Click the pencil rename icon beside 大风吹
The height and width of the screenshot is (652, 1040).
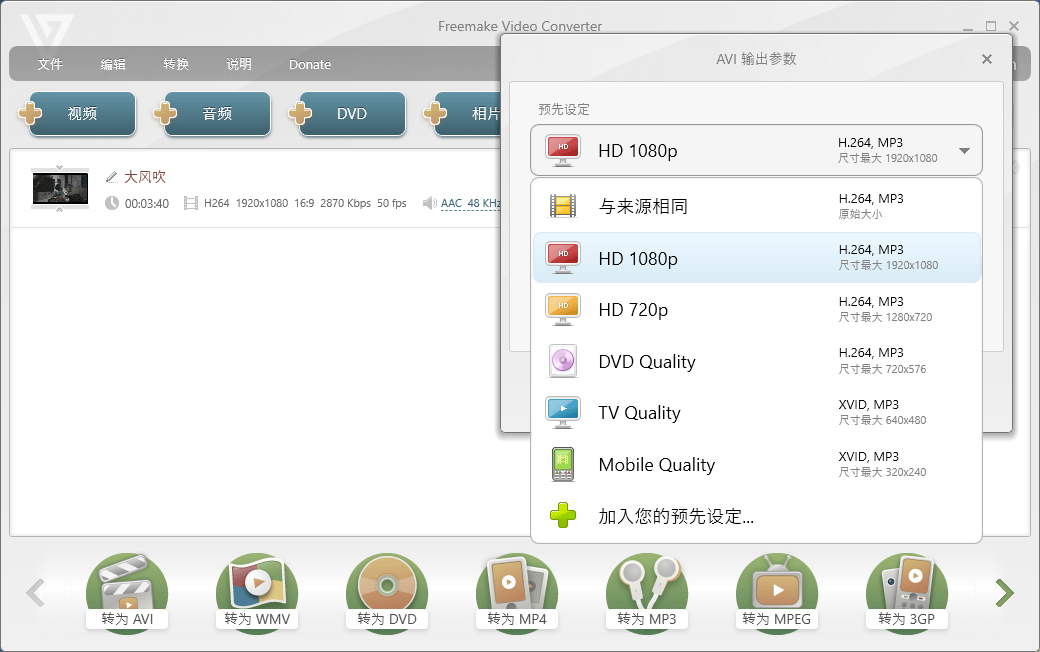[111, 177]
